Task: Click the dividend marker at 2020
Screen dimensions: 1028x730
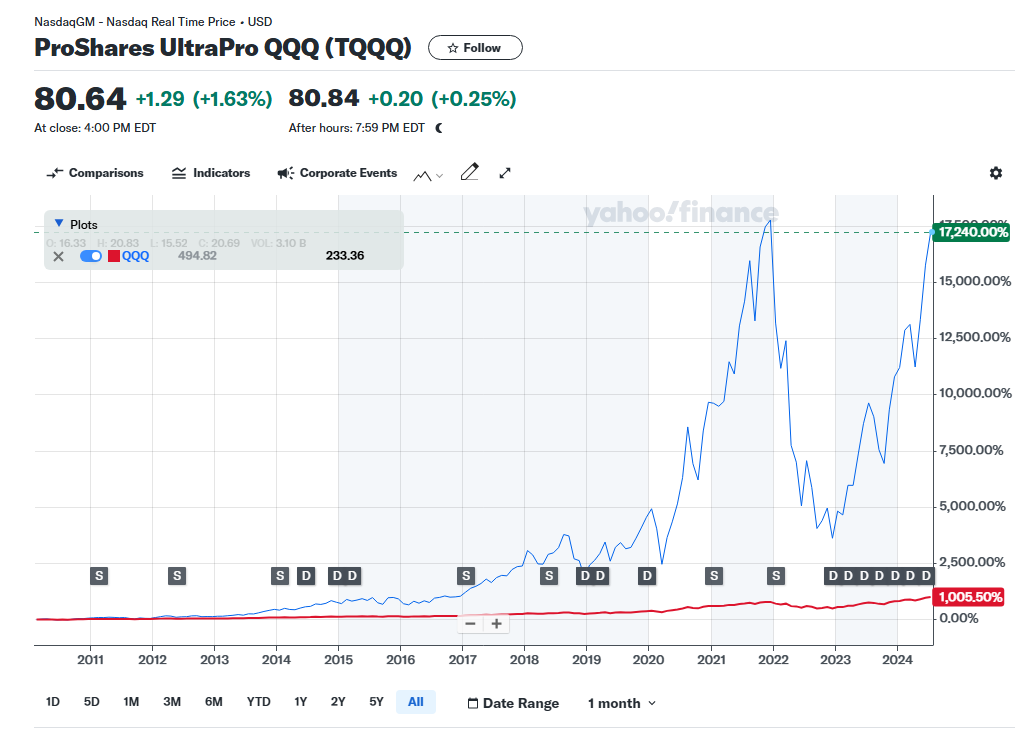Action: tap(647, 576)
